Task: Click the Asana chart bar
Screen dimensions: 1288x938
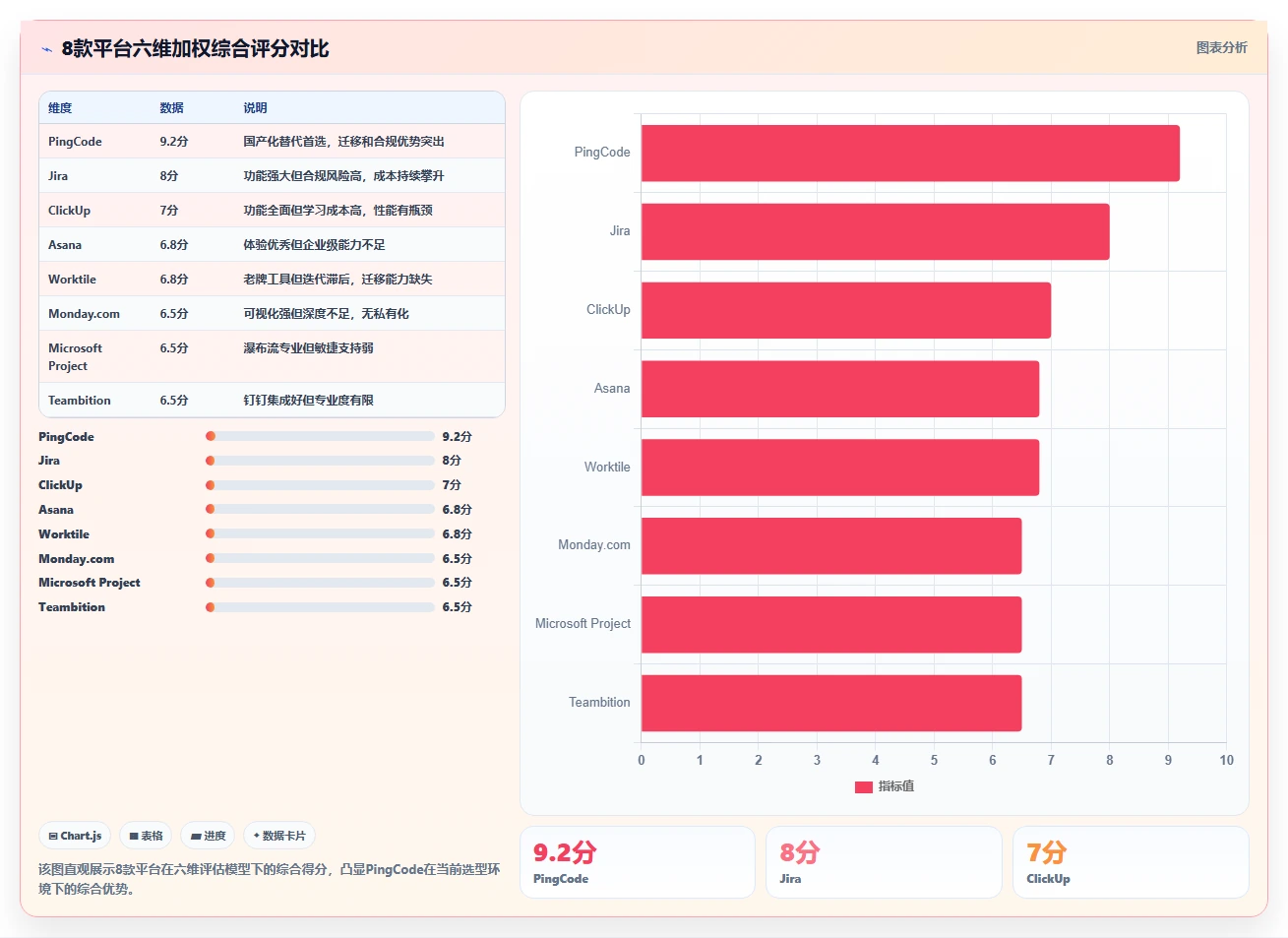Action: 840,389
